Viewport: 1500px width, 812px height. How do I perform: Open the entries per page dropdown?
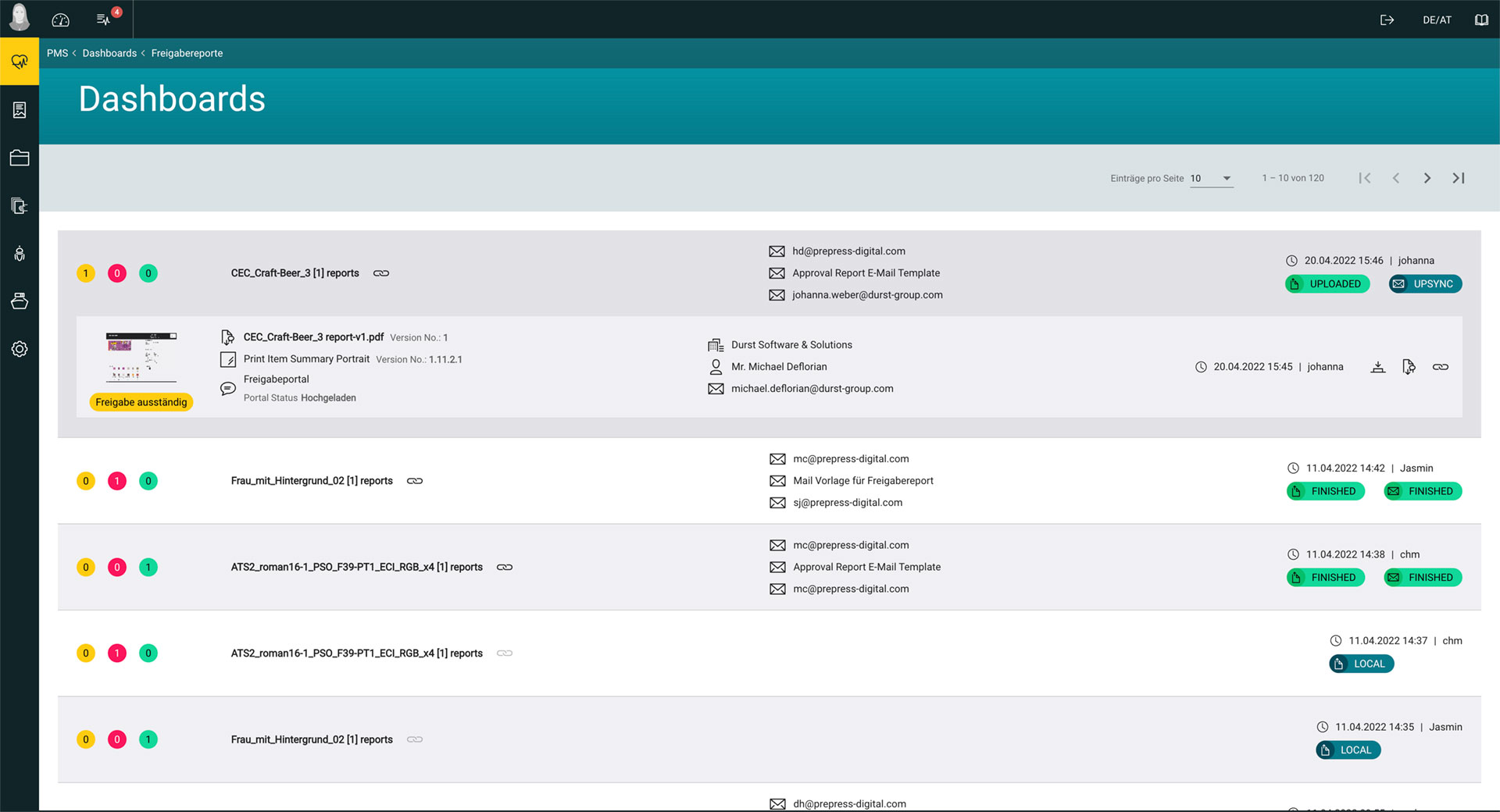pos(1210,179)
